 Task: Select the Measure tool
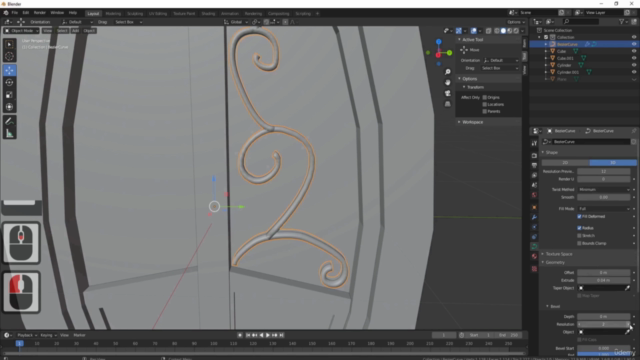pos(9,133)
